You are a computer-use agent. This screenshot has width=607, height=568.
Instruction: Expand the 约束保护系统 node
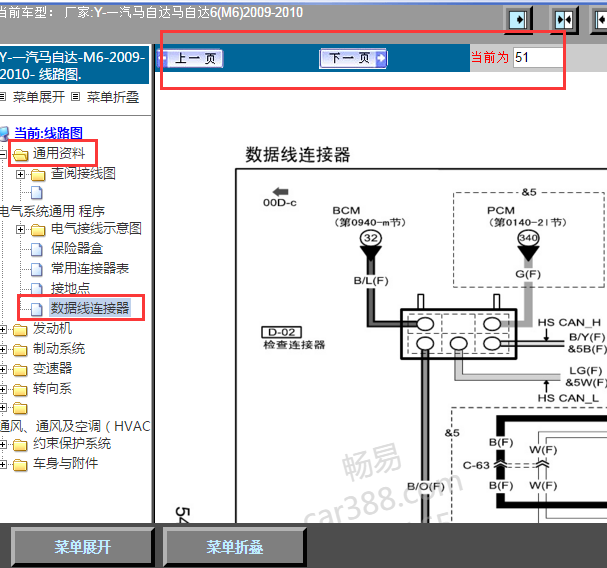click(3, 445)
